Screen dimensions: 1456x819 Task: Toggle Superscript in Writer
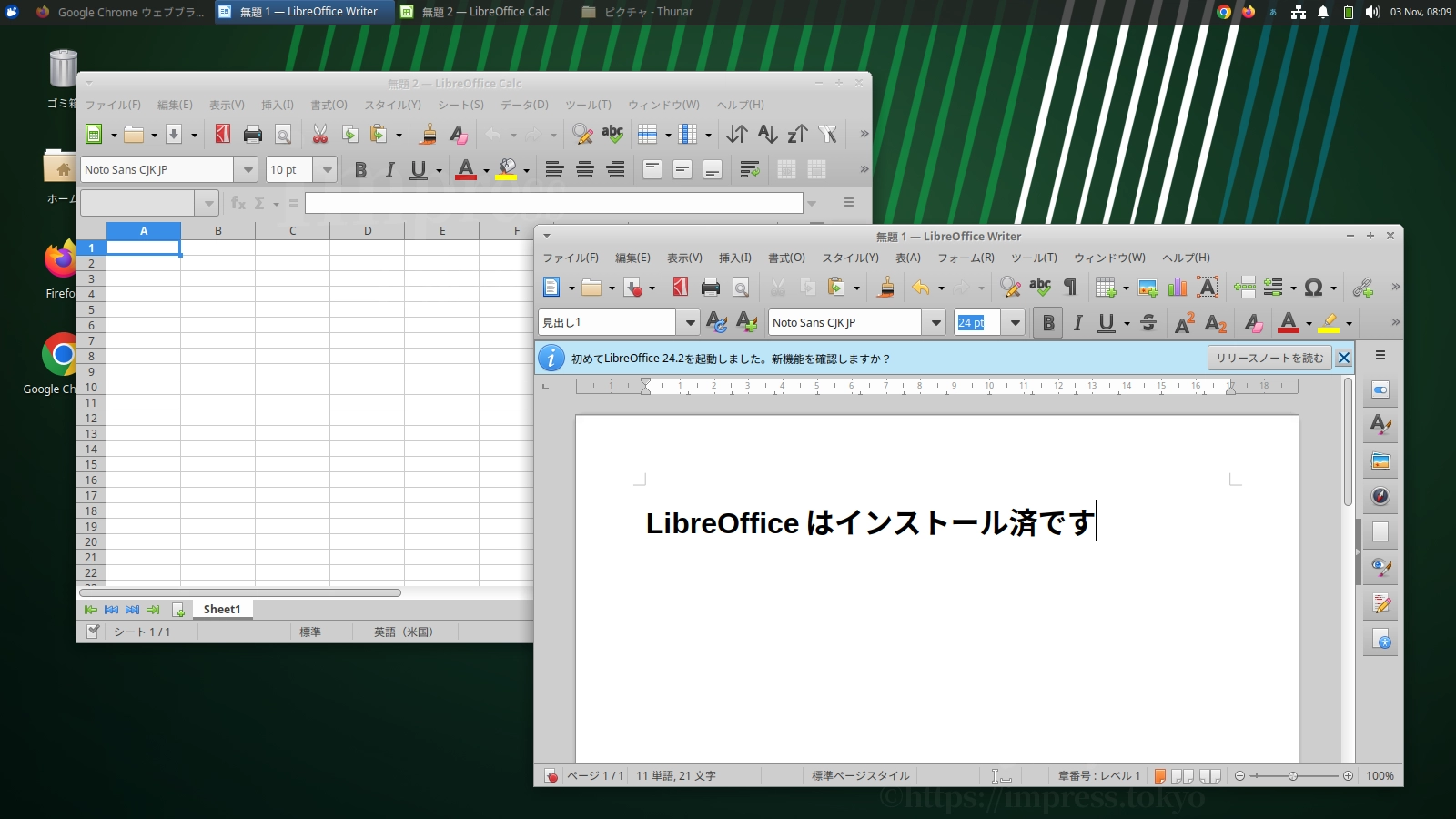coord(1184,322)
